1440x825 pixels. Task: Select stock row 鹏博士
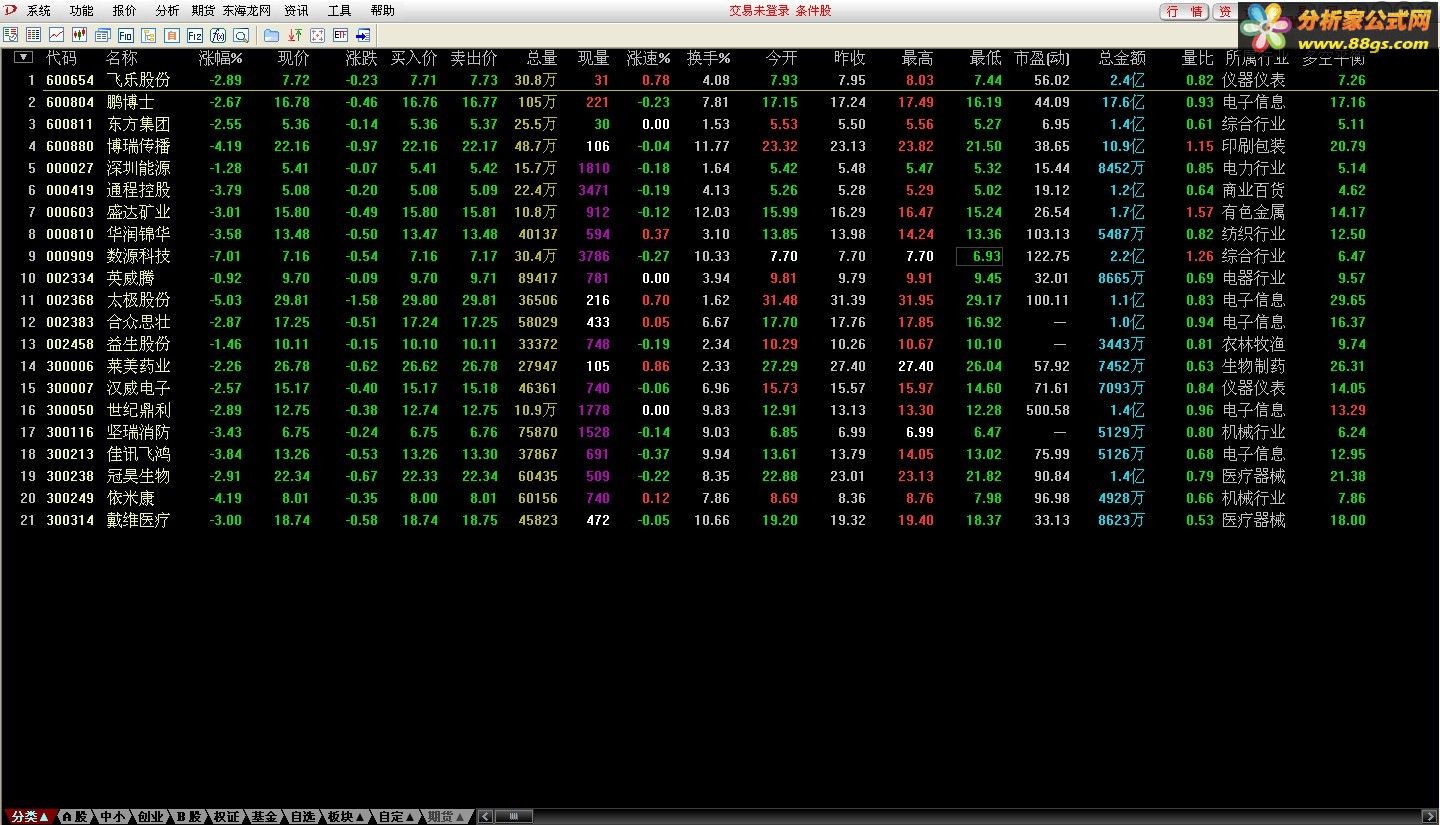720,102
